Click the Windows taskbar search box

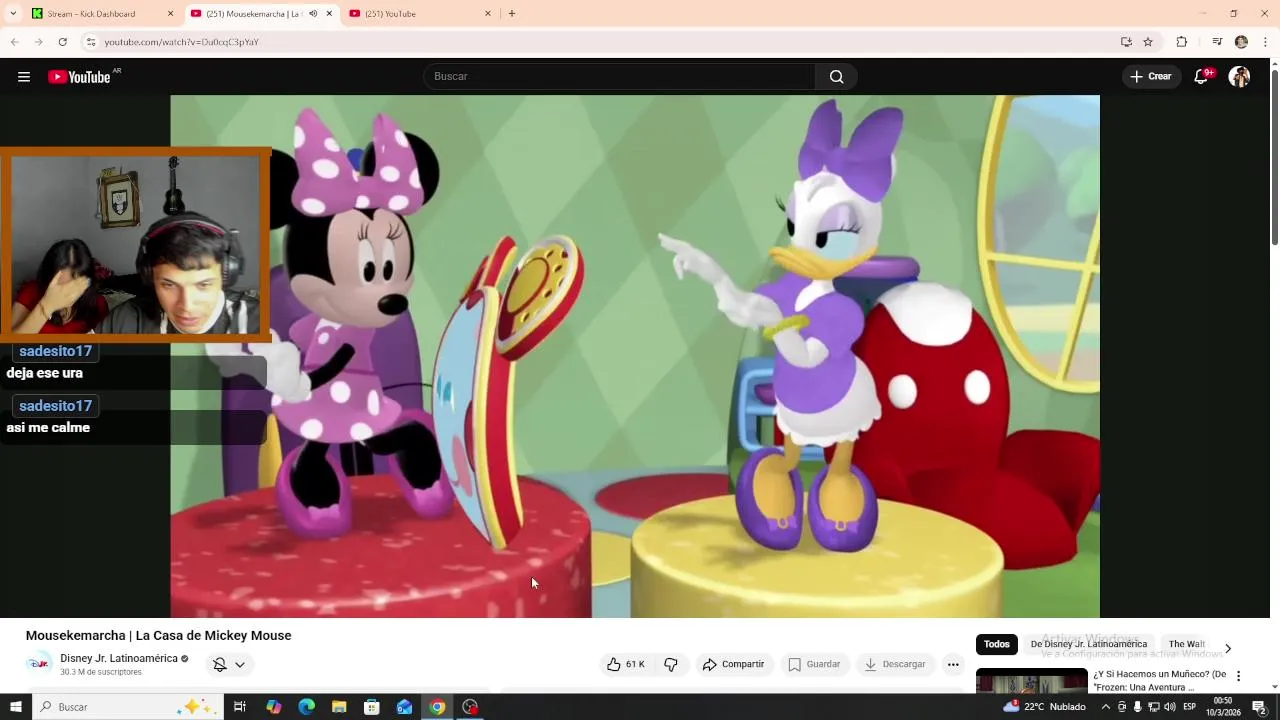pos(128,707)
